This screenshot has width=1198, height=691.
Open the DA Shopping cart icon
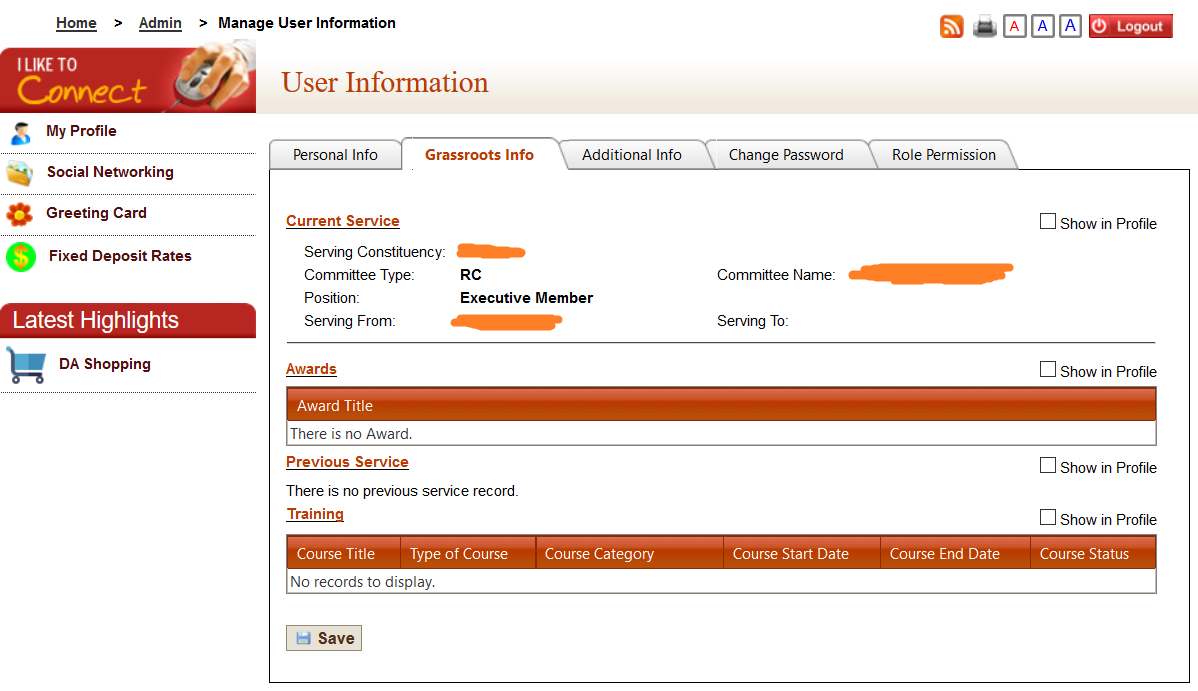(x=26, y=365)
